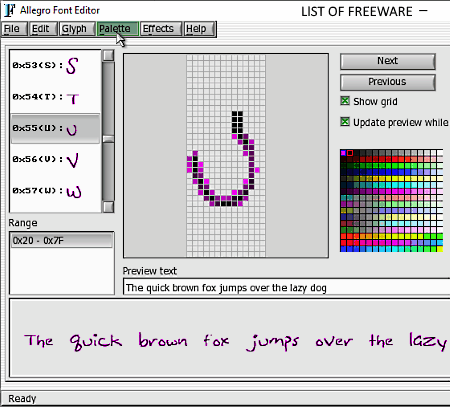Open the Palette menu
This screenshot has height=407, width=450.
pyautogui.click(x=117, y=29)
